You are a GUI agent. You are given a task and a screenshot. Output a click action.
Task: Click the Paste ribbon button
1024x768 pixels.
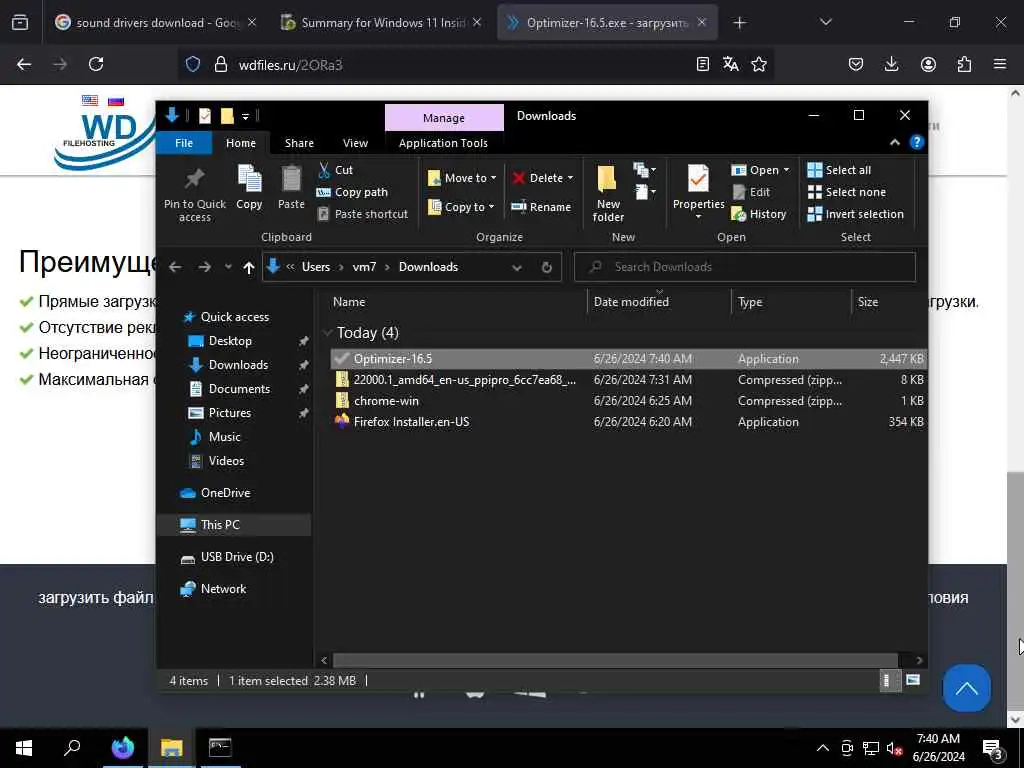click(291, 187)
